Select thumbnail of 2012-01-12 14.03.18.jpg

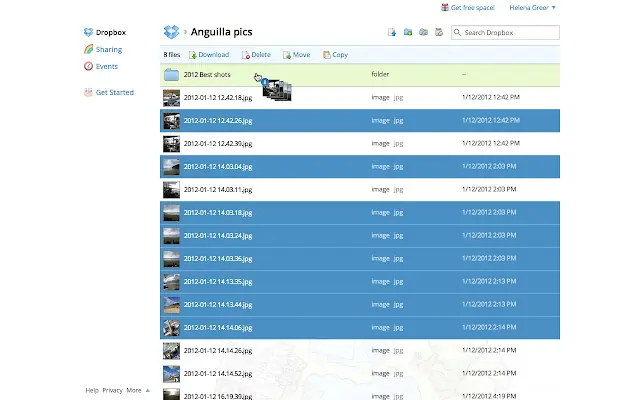coord(171,213)
